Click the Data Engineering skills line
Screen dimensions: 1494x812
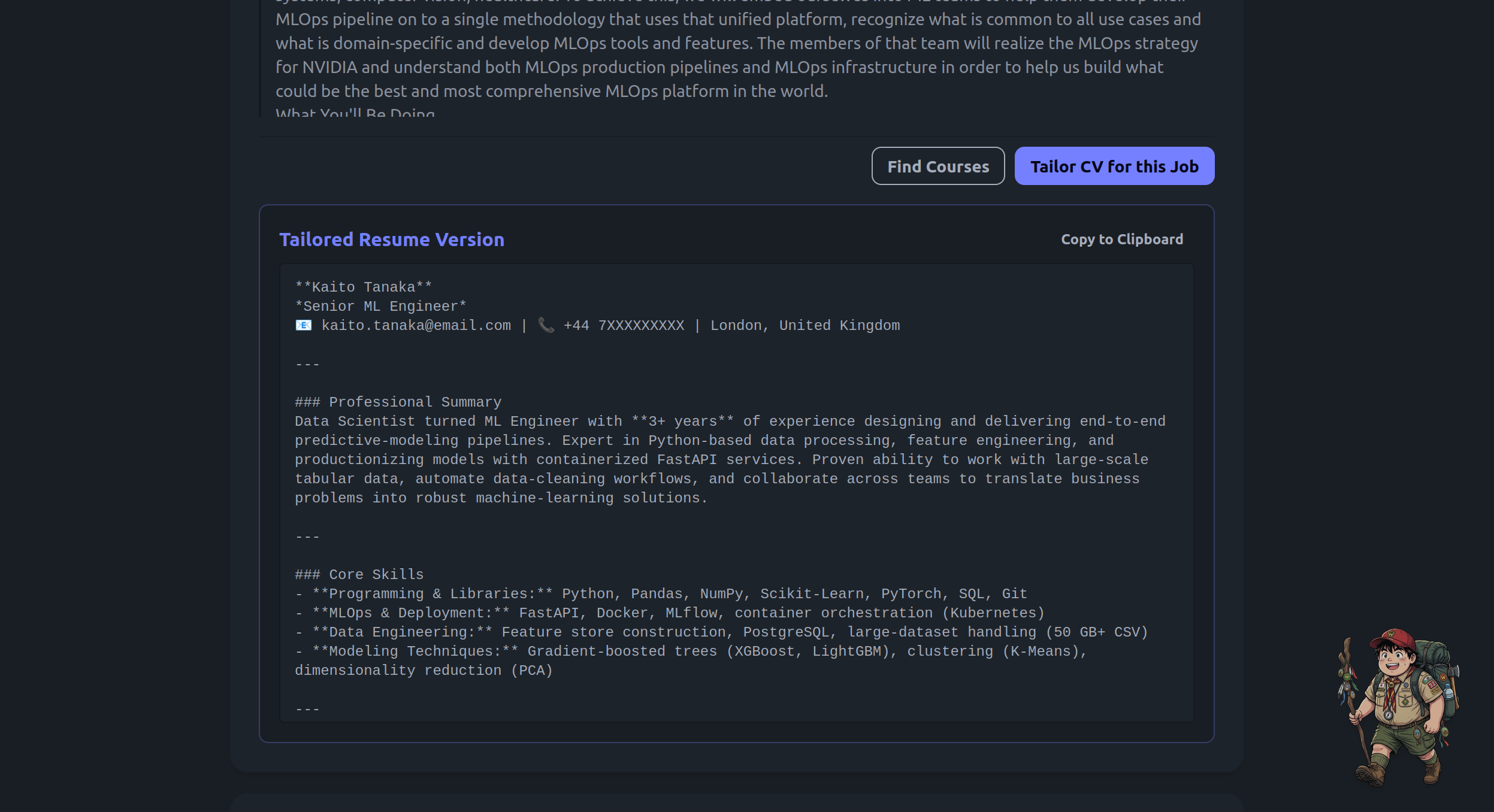[721, 632]
